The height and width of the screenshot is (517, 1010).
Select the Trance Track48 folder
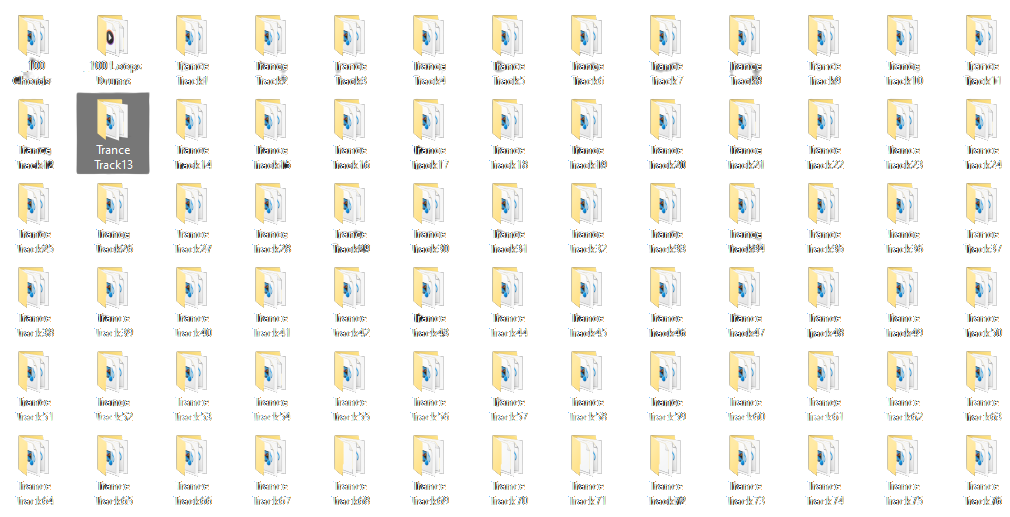pos(824,289)
